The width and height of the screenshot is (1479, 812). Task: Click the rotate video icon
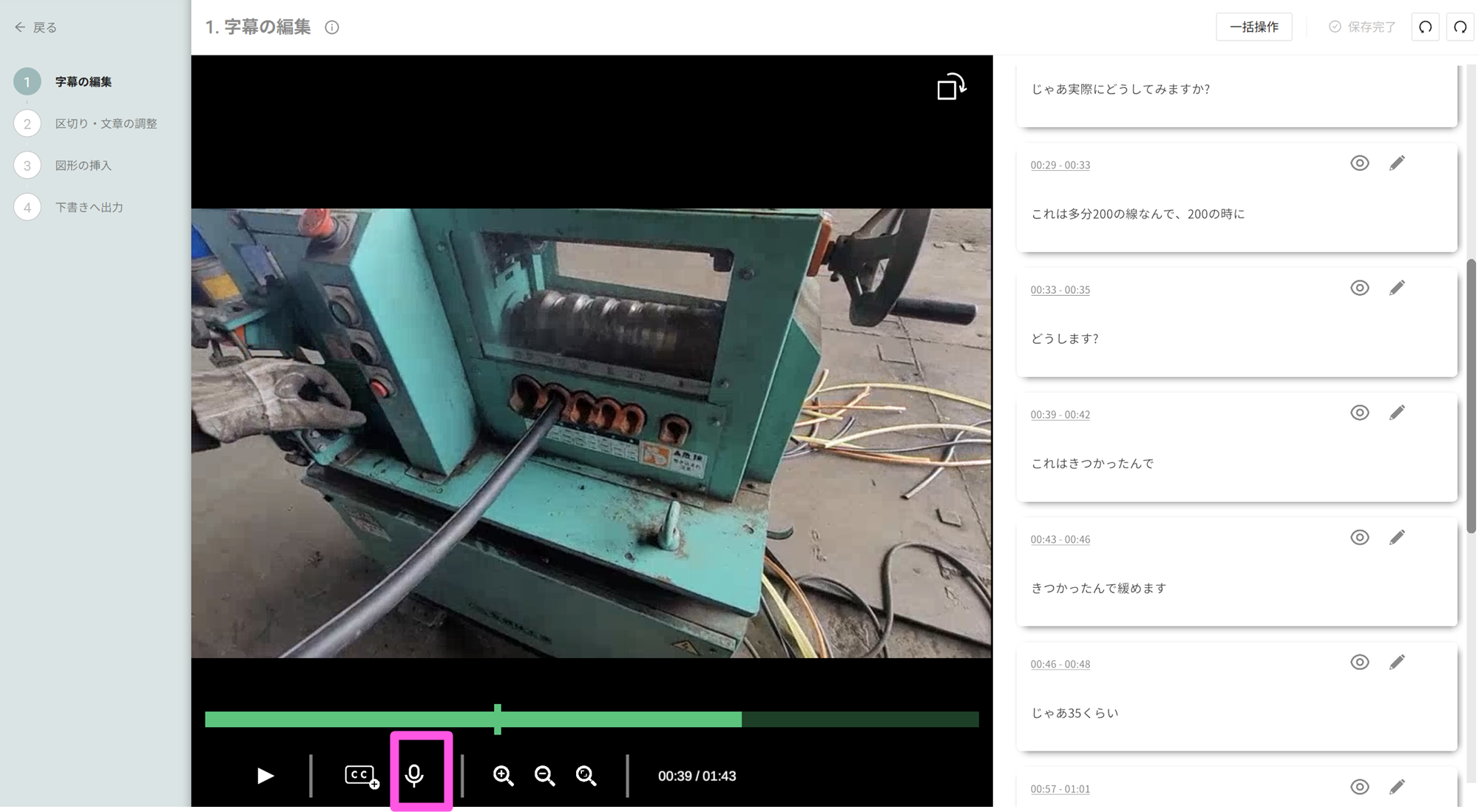click(x=951, y=87)
